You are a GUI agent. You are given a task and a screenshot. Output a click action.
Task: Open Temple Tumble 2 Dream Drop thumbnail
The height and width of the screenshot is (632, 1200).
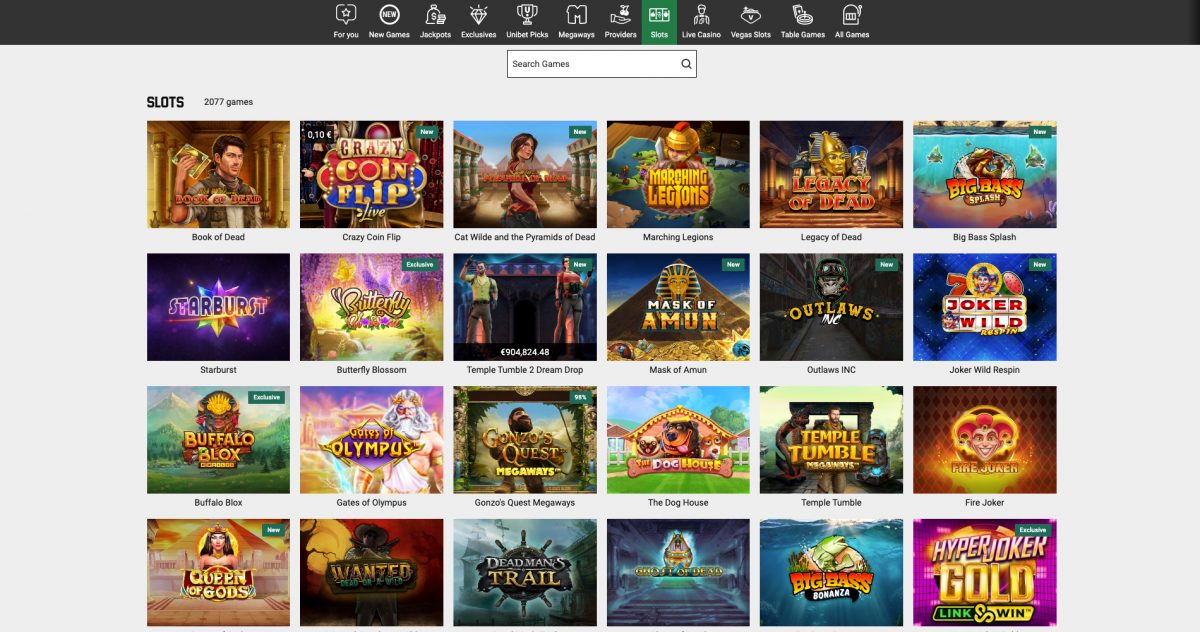coord(525,307)
